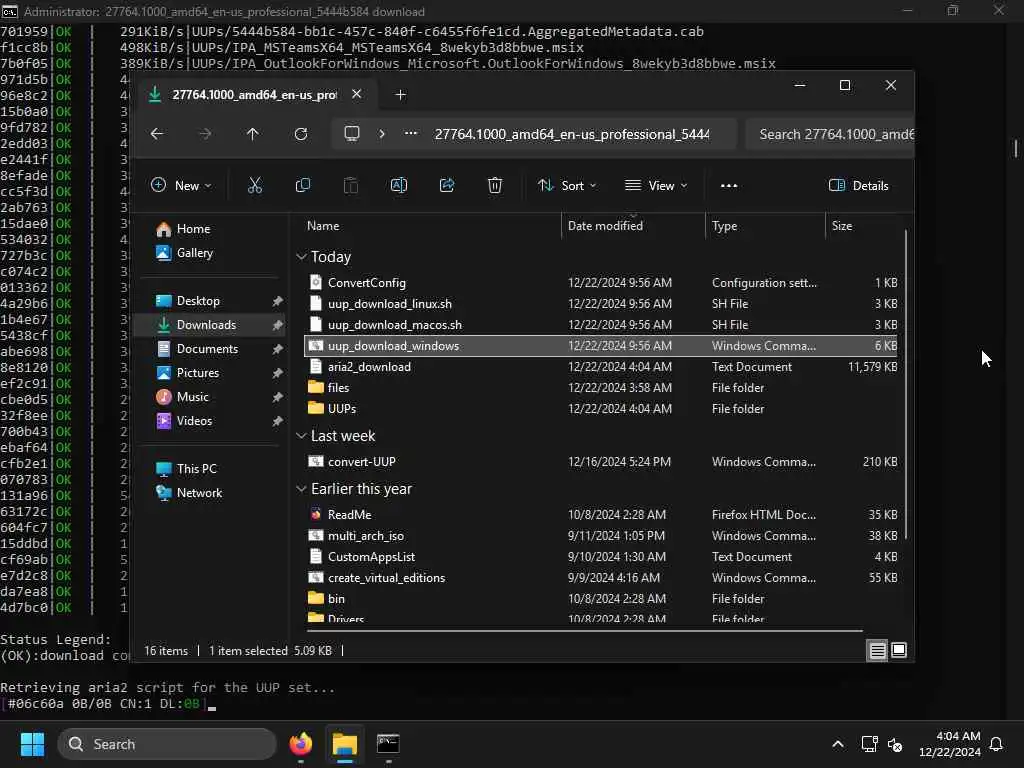Go back with the Back arrow

(x=157, y=134)
